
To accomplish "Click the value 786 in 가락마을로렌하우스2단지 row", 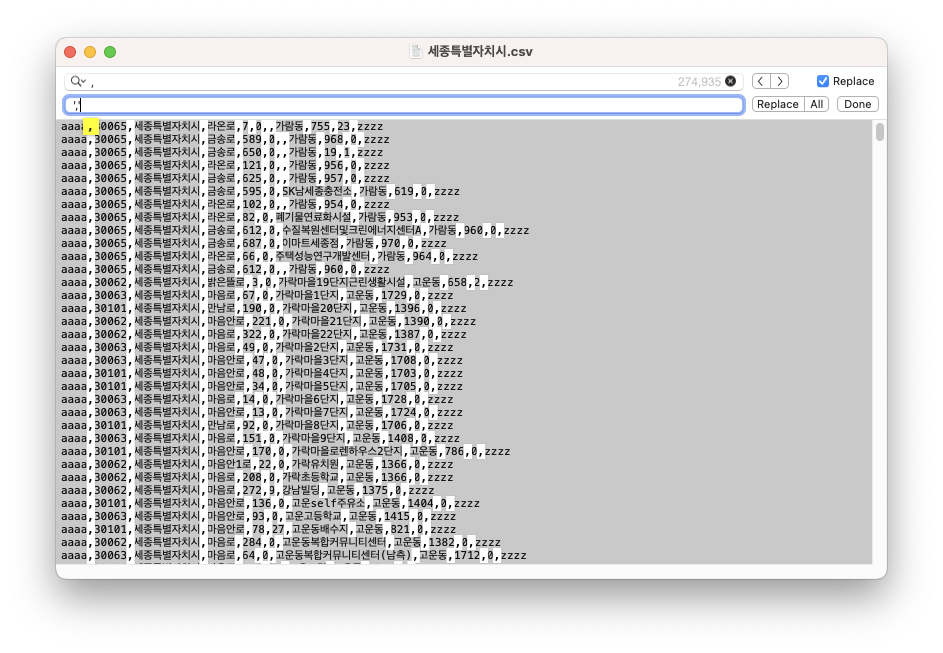I will [x=454, y=452].
